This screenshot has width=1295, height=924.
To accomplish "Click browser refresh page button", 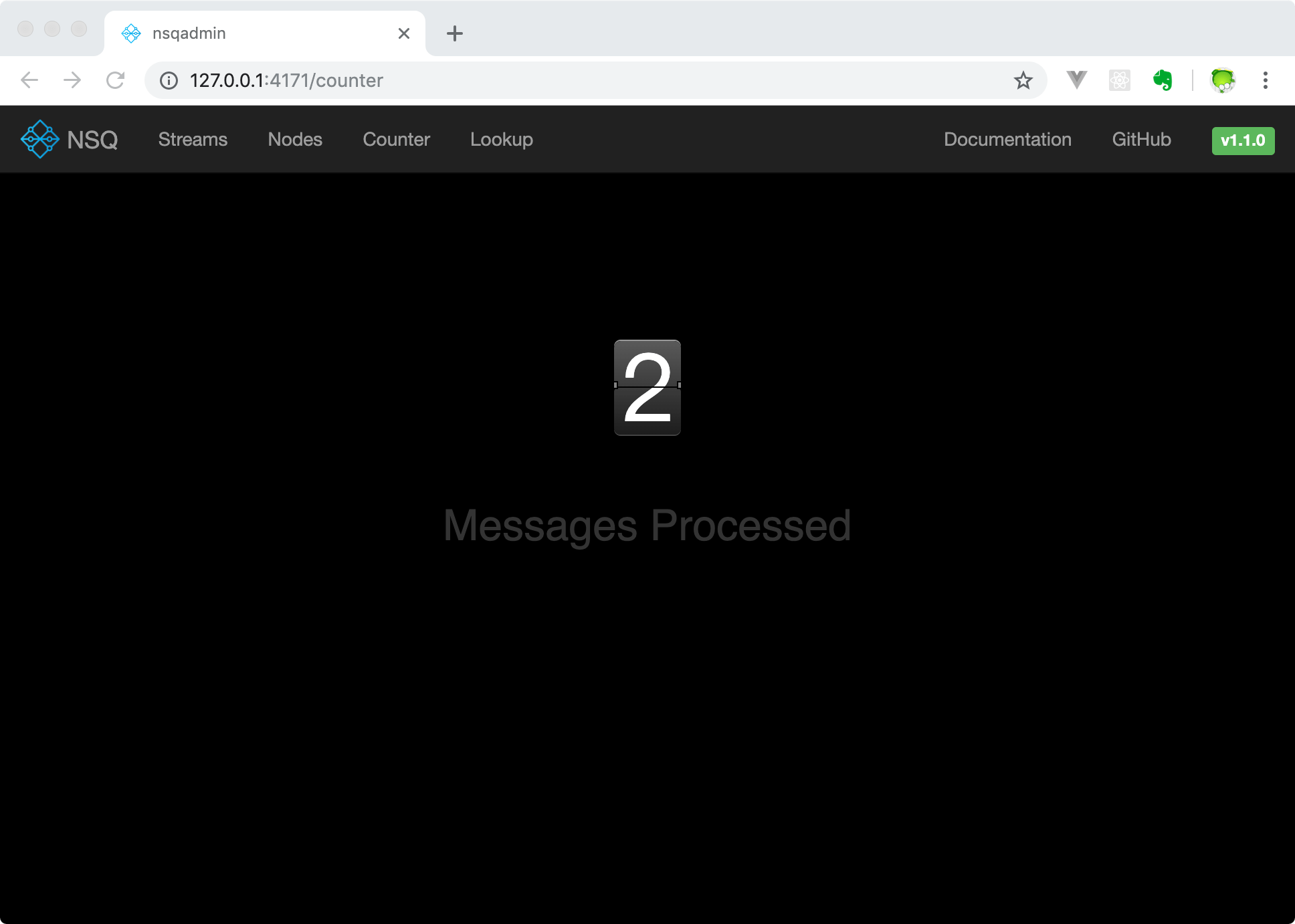I will click(115, 80).
